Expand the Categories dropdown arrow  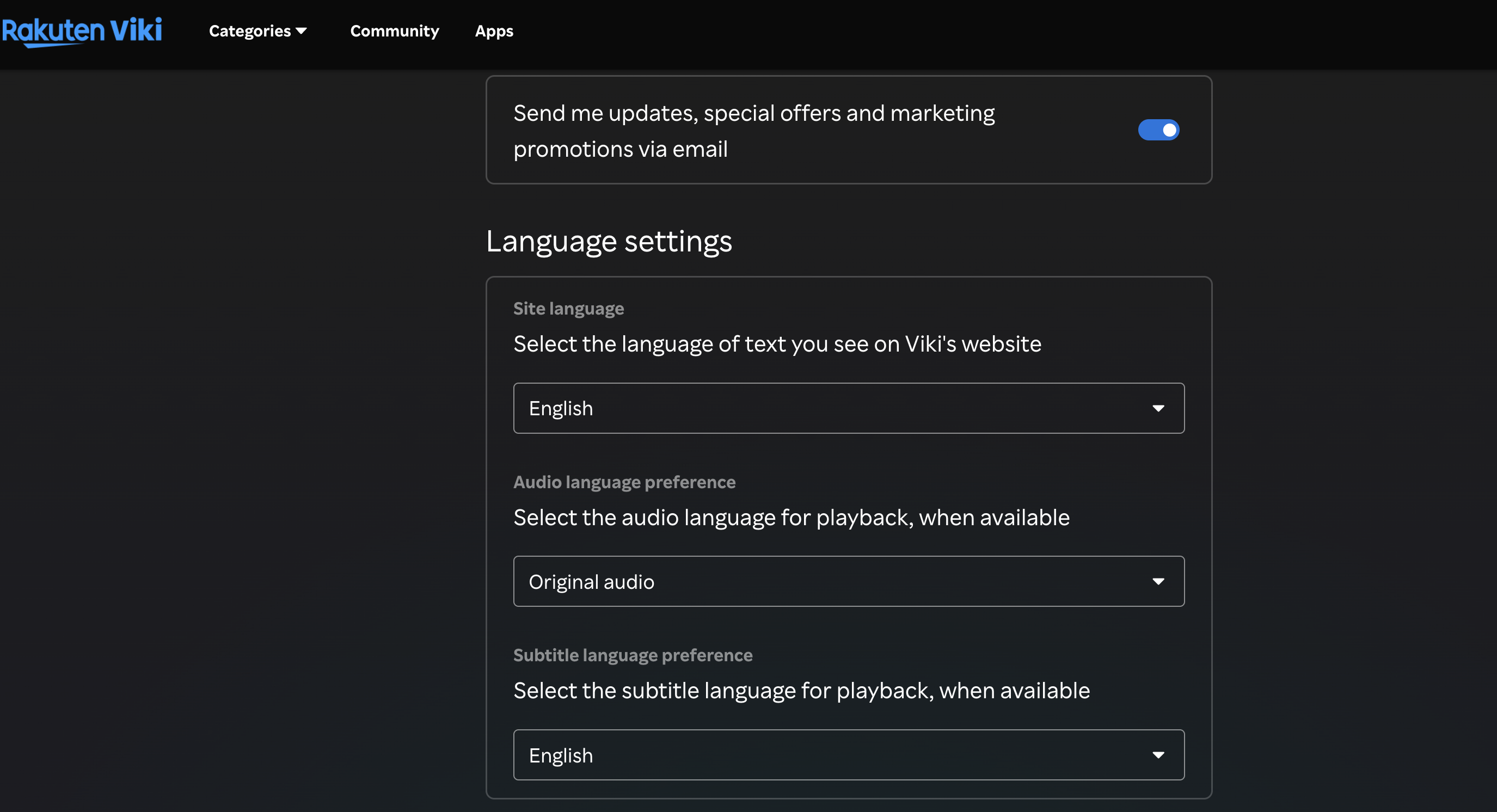(301, 31)
